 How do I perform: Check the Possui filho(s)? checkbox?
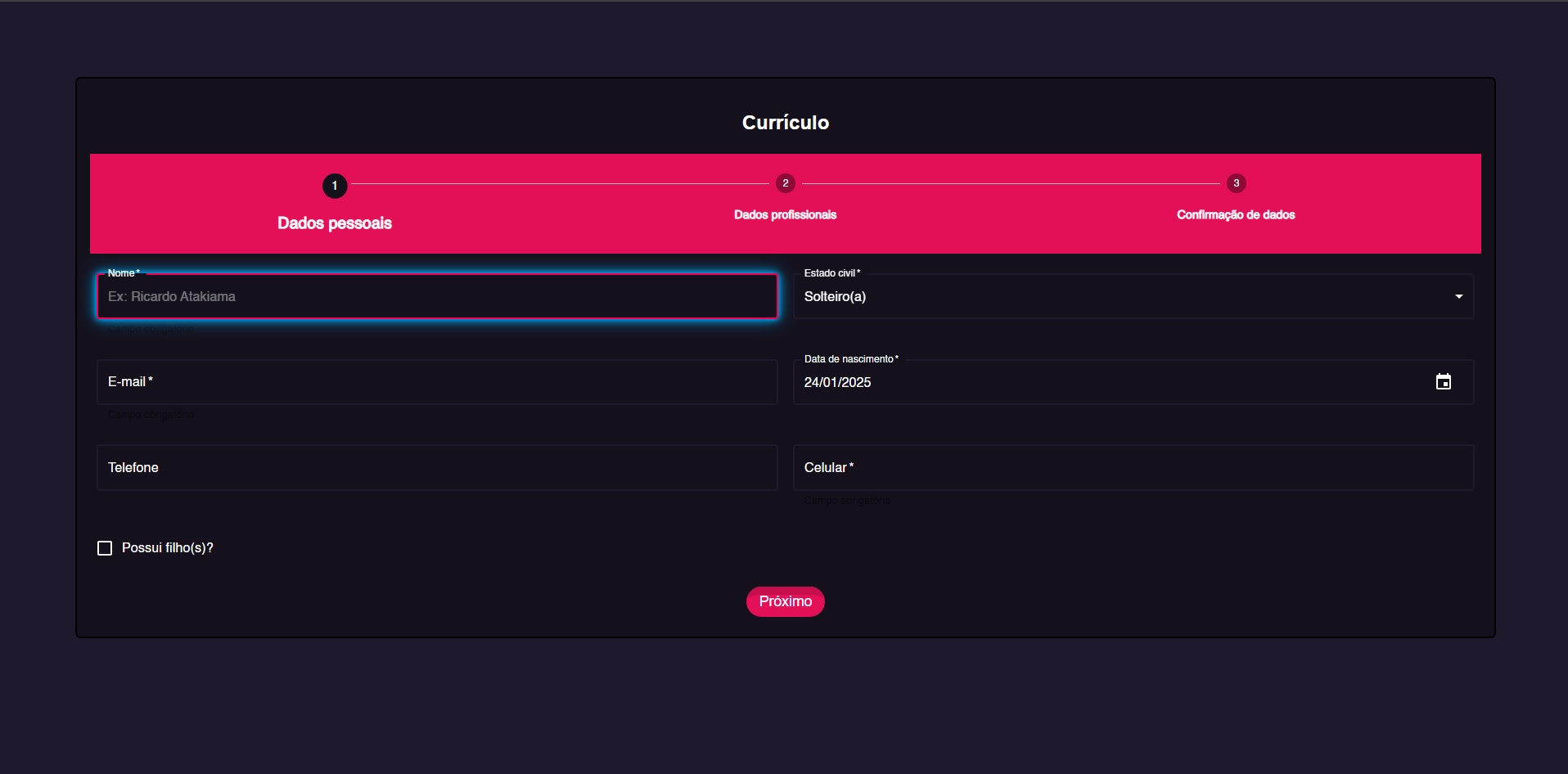pos(105,548)
